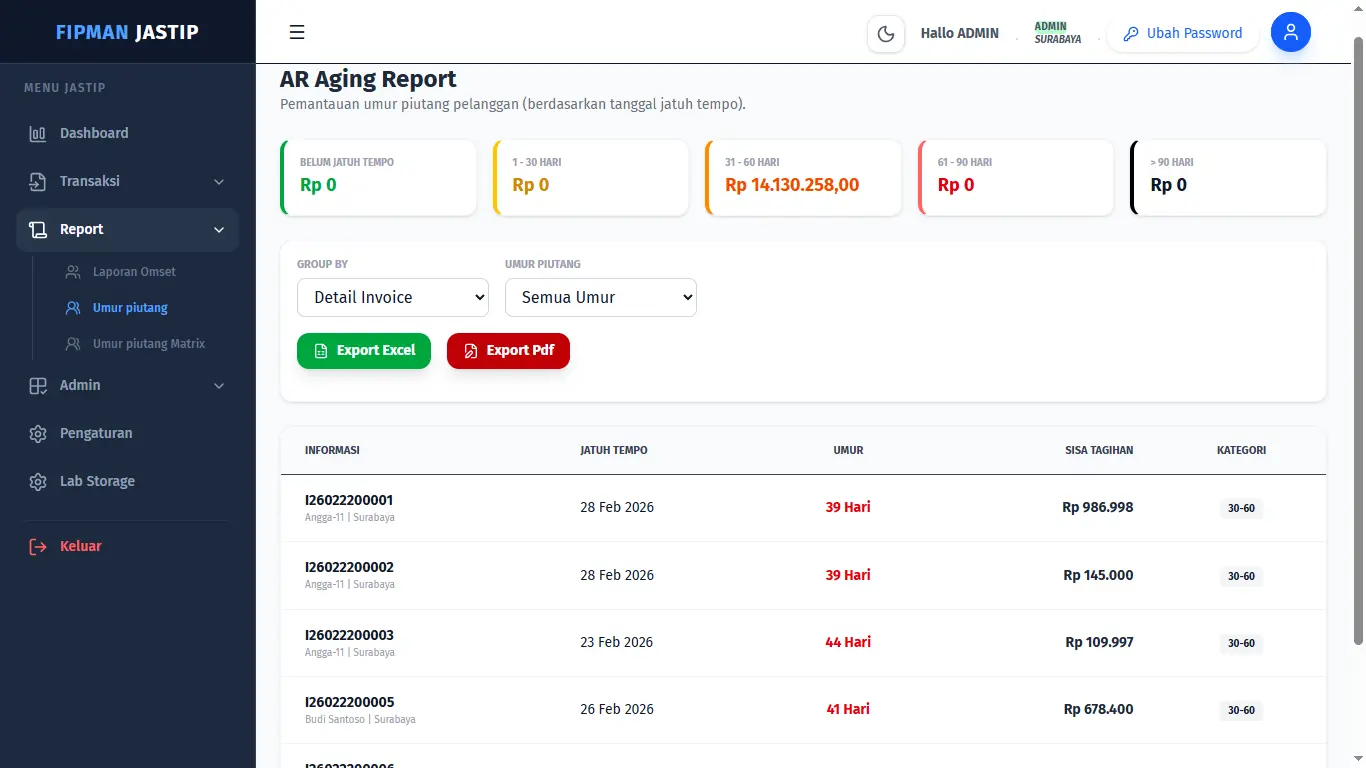
Task: Click the Rp 145.000 amount
Action: [1098, 575]
